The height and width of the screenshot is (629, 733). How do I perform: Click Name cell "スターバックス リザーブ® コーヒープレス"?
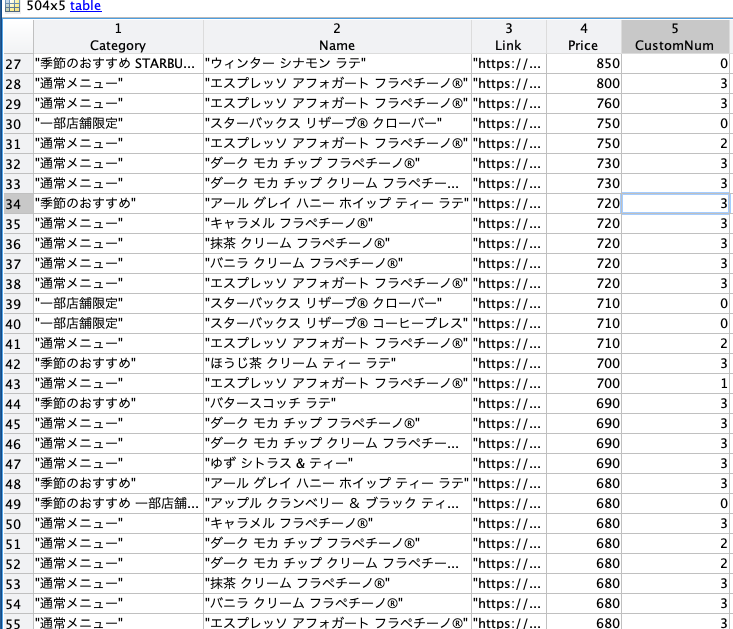tap(337, 324)
